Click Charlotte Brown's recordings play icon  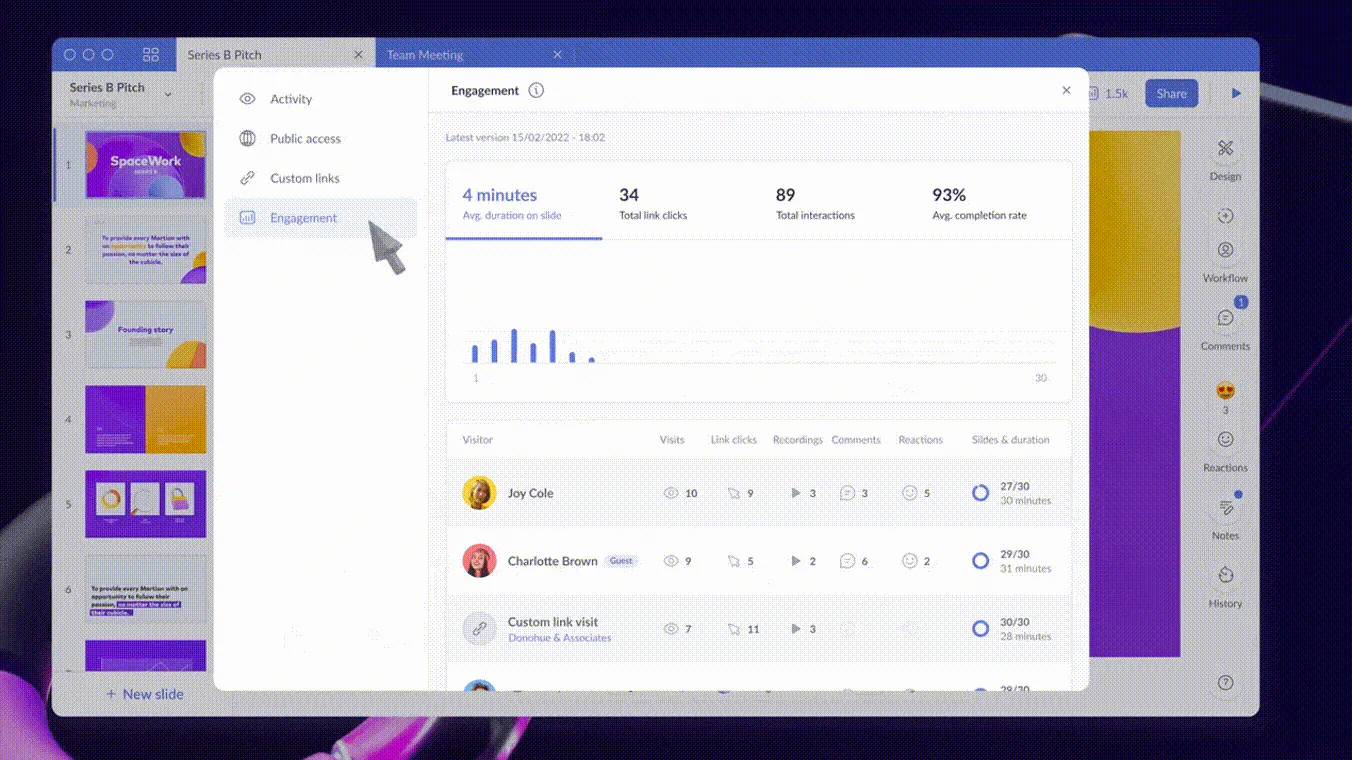tap(796, 561)
